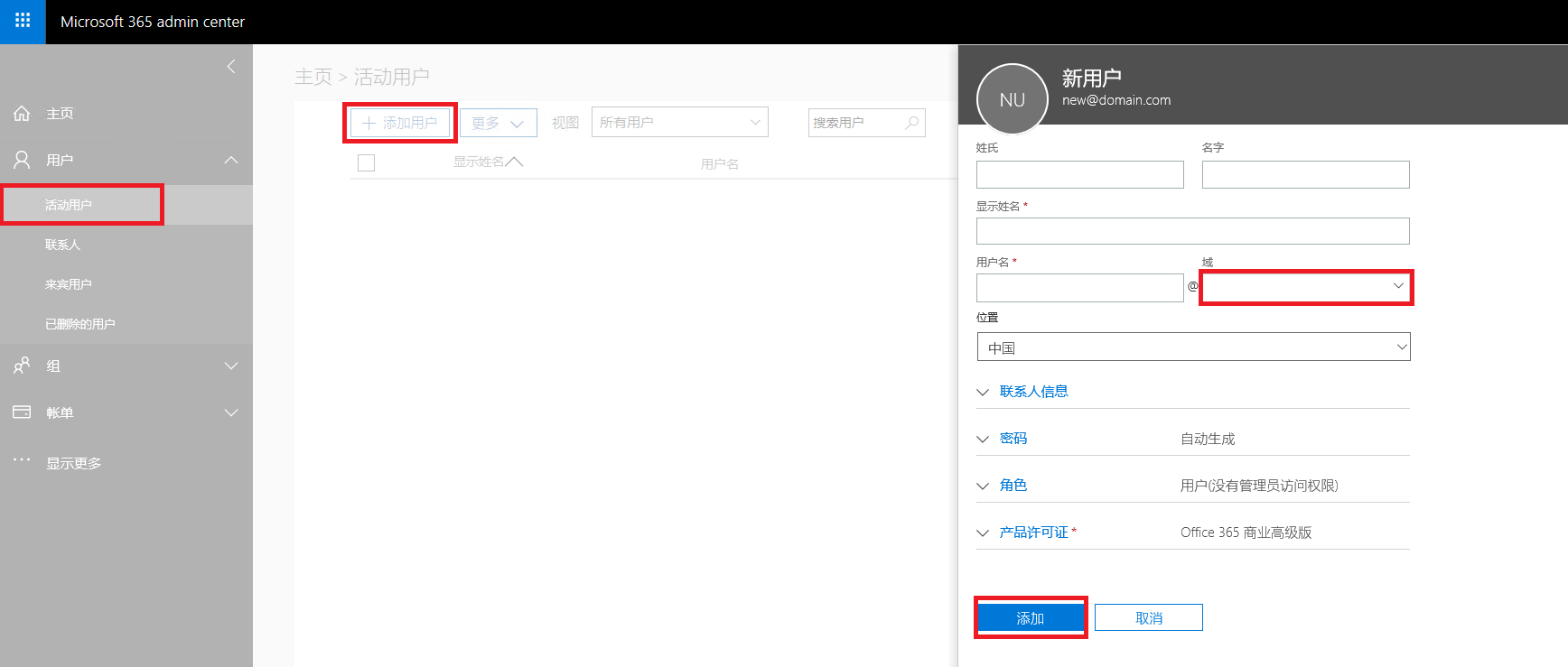Click into the 用户名 input field
The image size is (1568, 667).
coord(1080,288)
